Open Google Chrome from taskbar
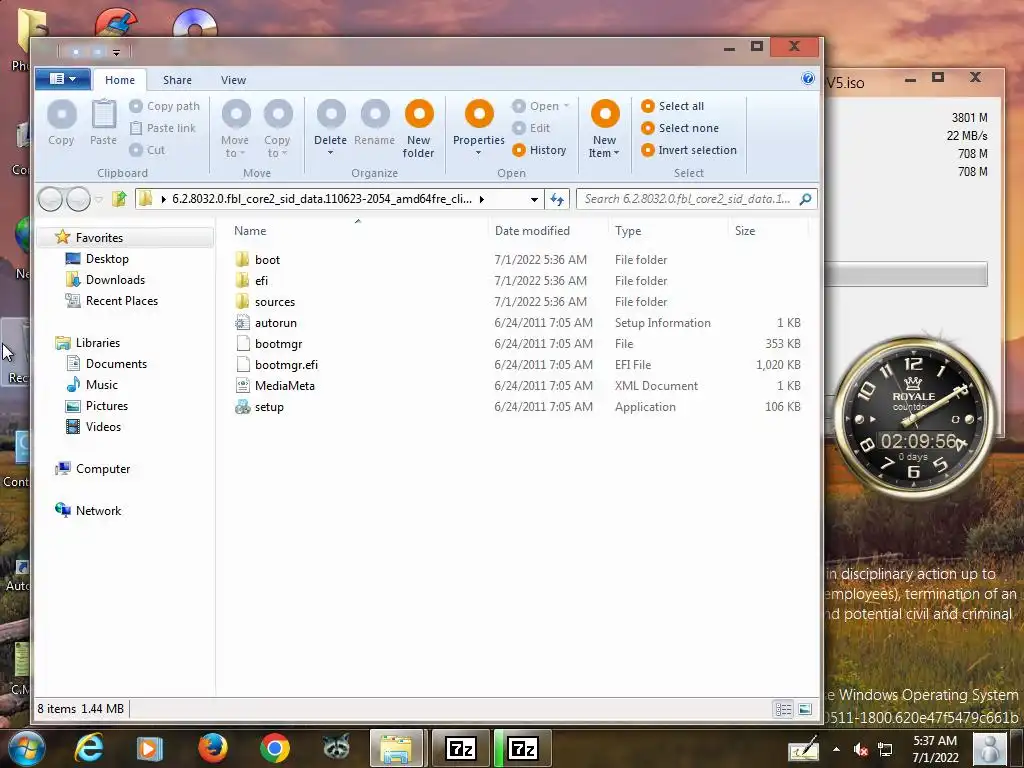 275,748
